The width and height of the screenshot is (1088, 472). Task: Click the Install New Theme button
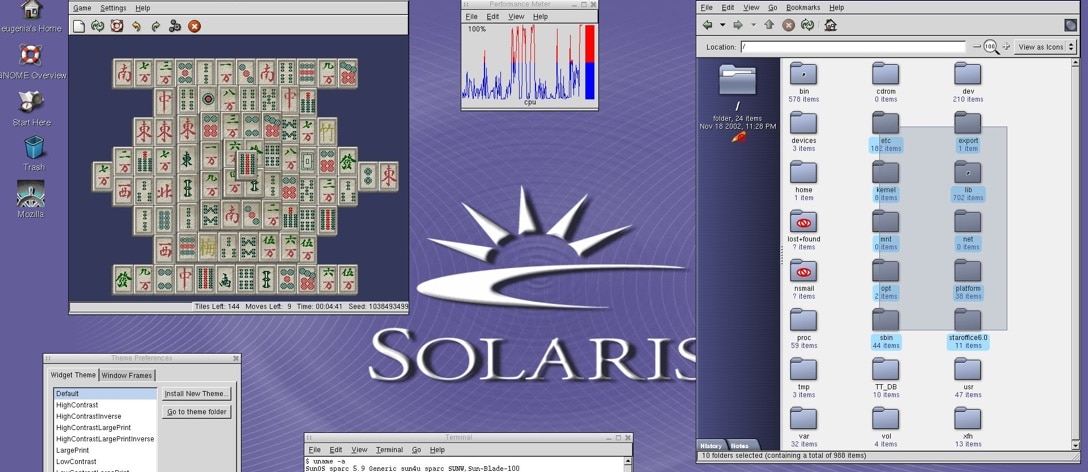[196, 394]
